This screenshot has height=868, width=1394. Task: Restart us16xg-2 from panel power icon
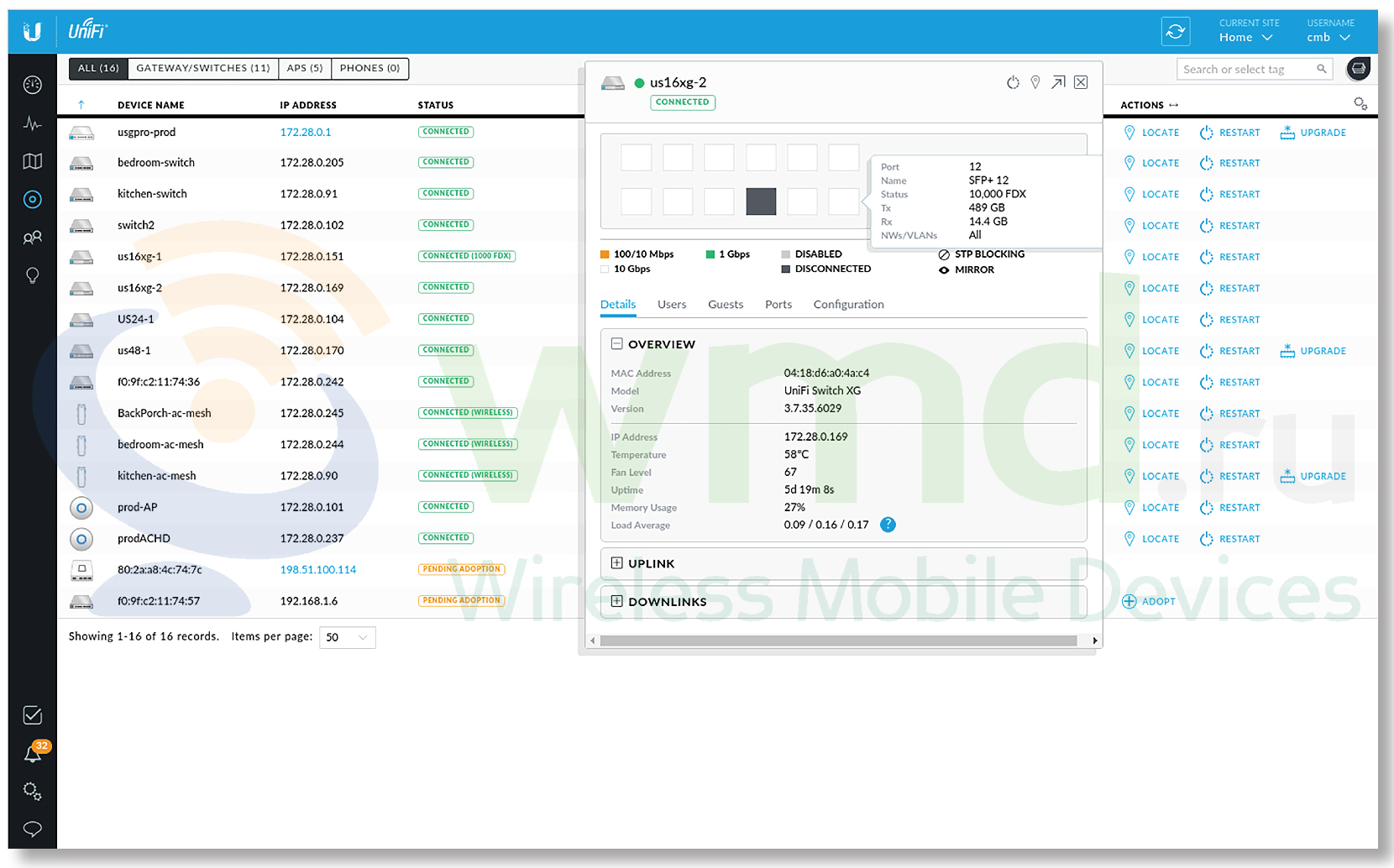1013,82
